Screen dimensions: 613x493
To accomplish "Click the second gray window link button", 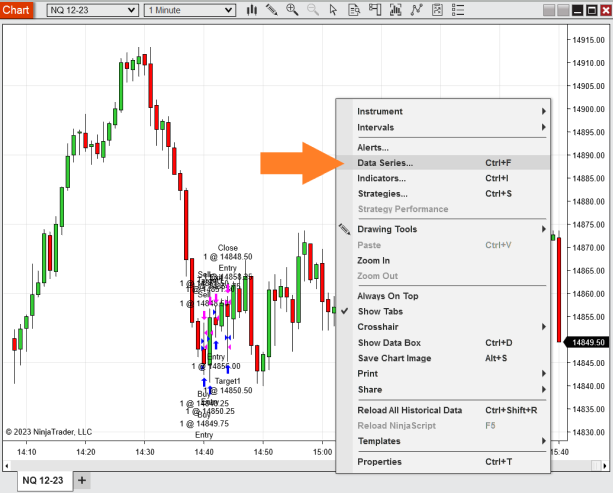I will [x=563, y=11].
